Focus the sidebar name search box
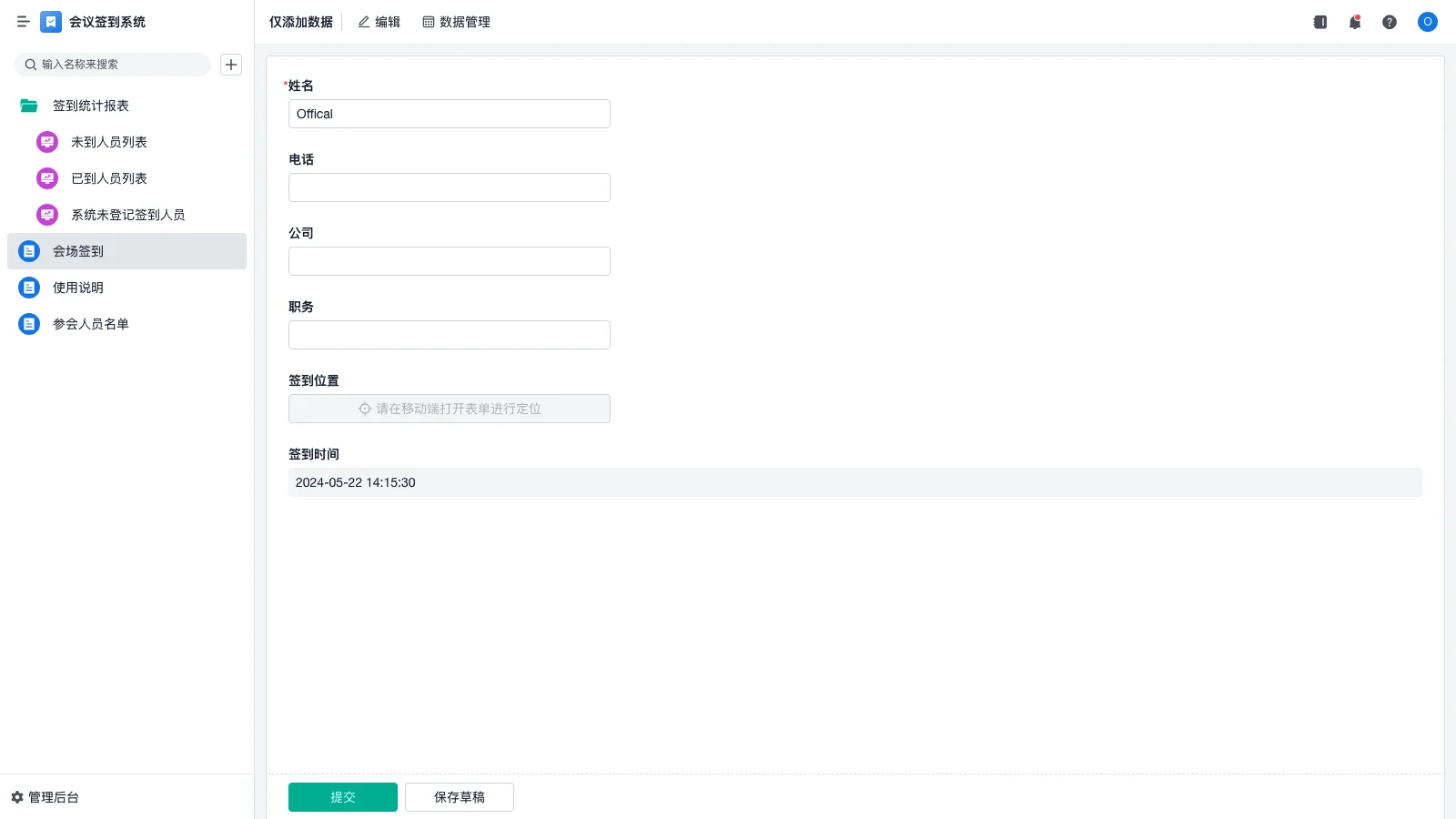This screenshot has height=819, width=1456. (x=118, y=65)
